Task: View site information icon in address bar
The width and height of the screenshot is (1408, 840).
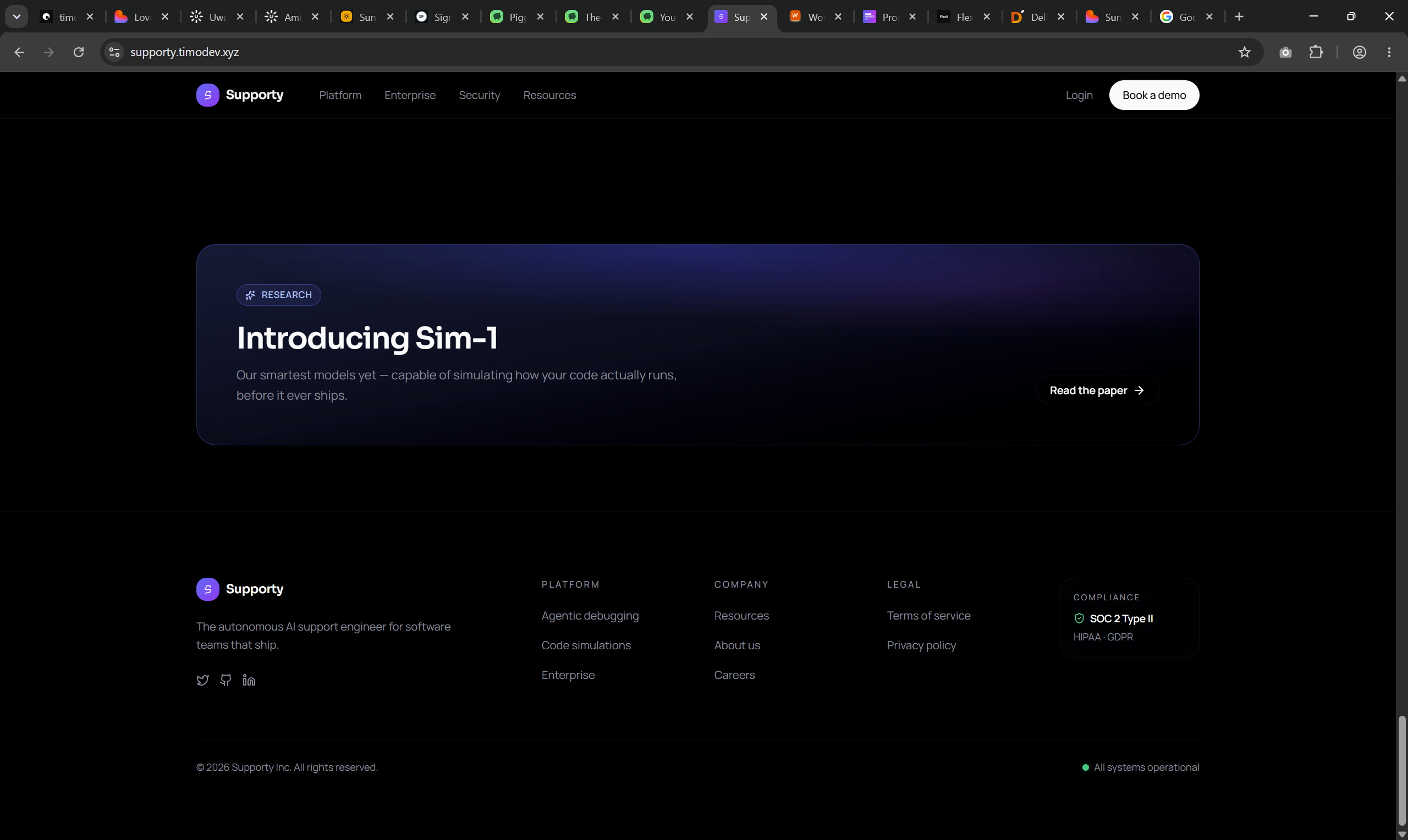Action: coord(114,52)
